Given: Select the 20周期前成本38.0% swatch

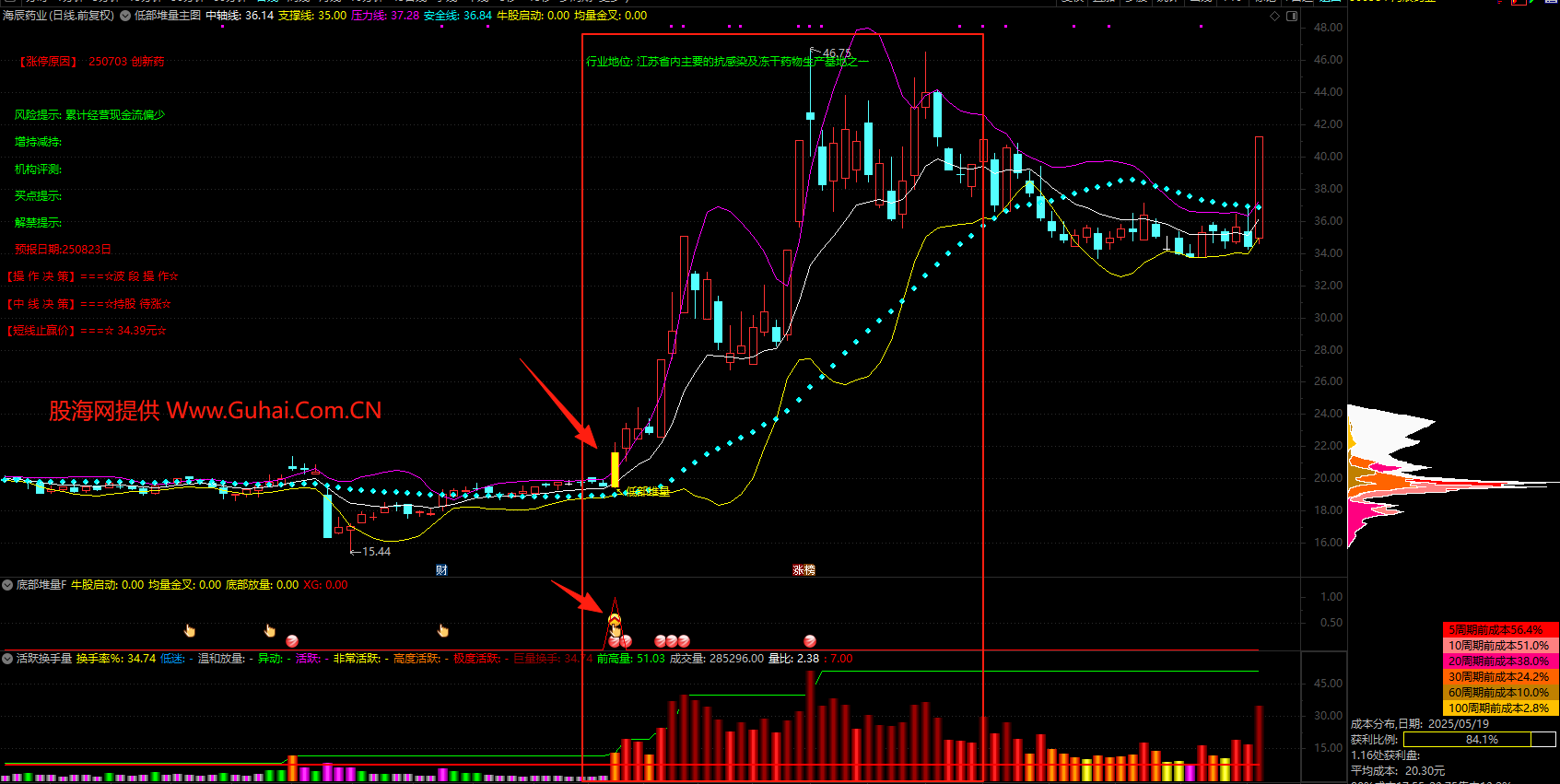Looking at the screenshot, I should tap(1500, 661).
